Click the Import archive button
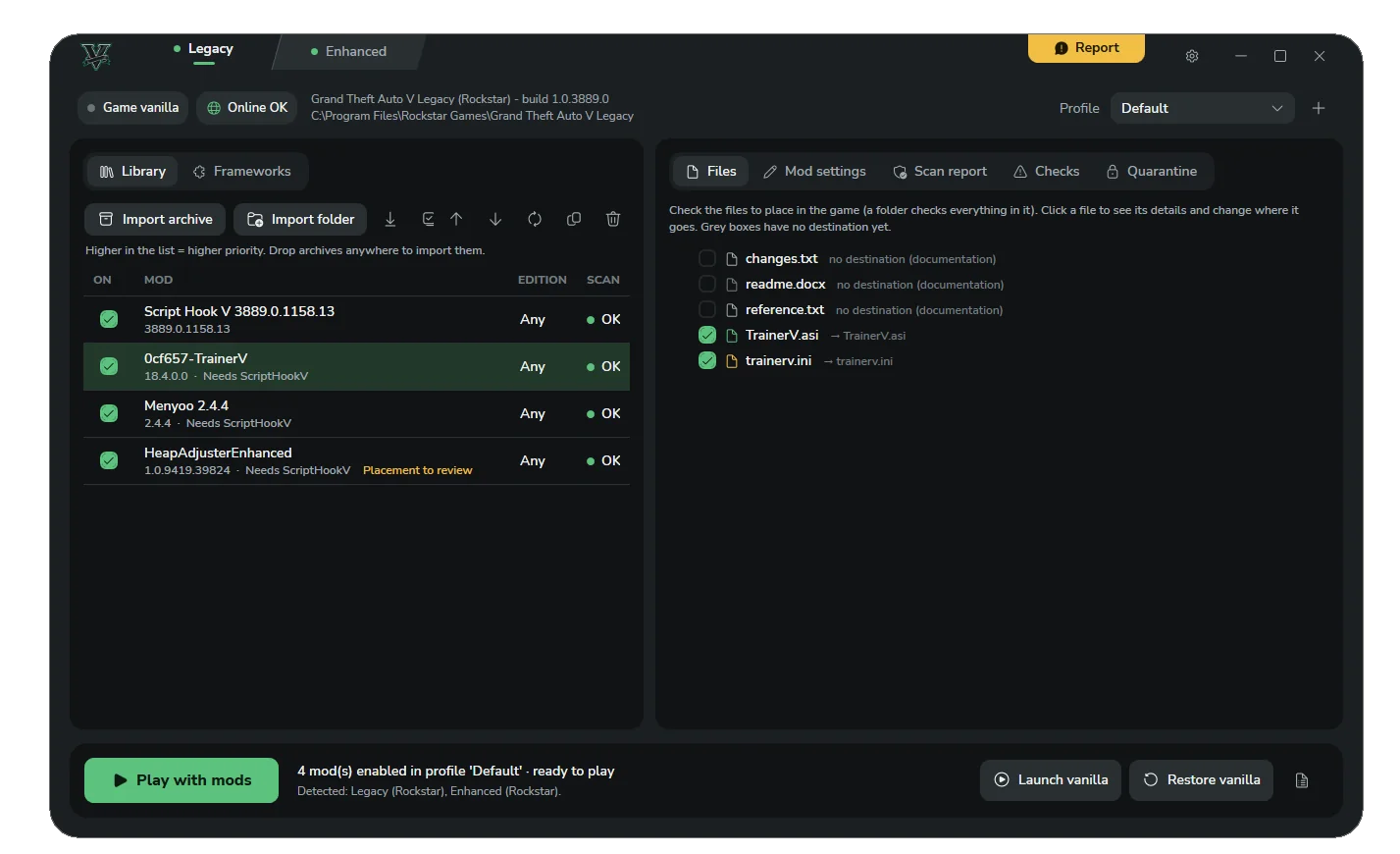 coord(155,219)
